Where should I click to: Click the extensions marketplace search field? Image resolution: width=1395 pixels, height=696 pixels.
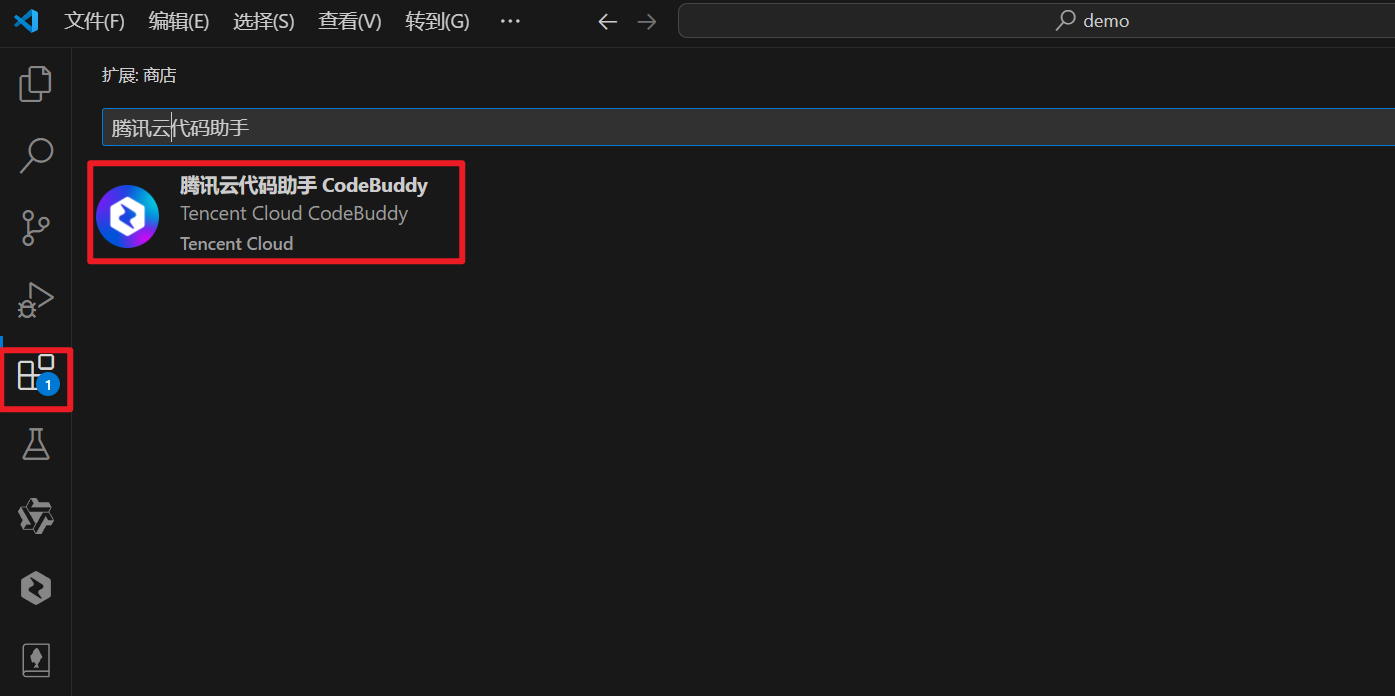(748, 127)
